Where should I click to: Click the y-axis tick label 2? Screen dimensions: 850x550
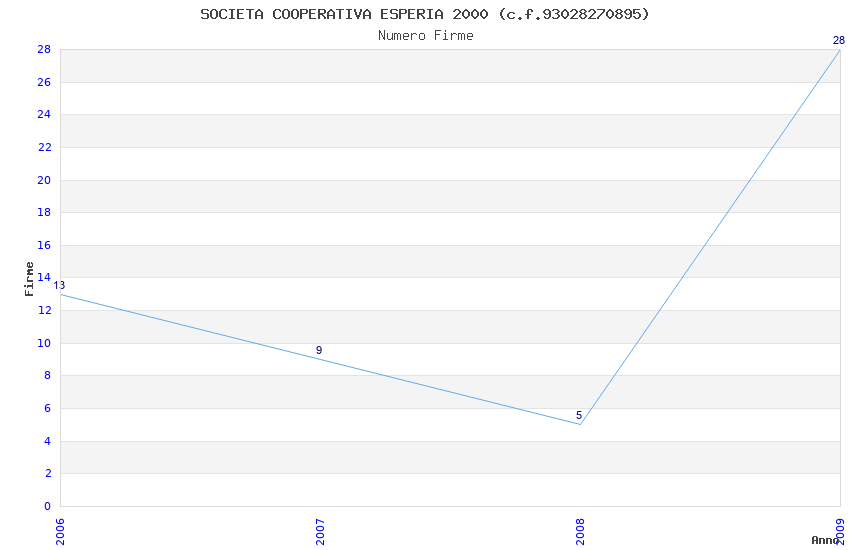48,474
